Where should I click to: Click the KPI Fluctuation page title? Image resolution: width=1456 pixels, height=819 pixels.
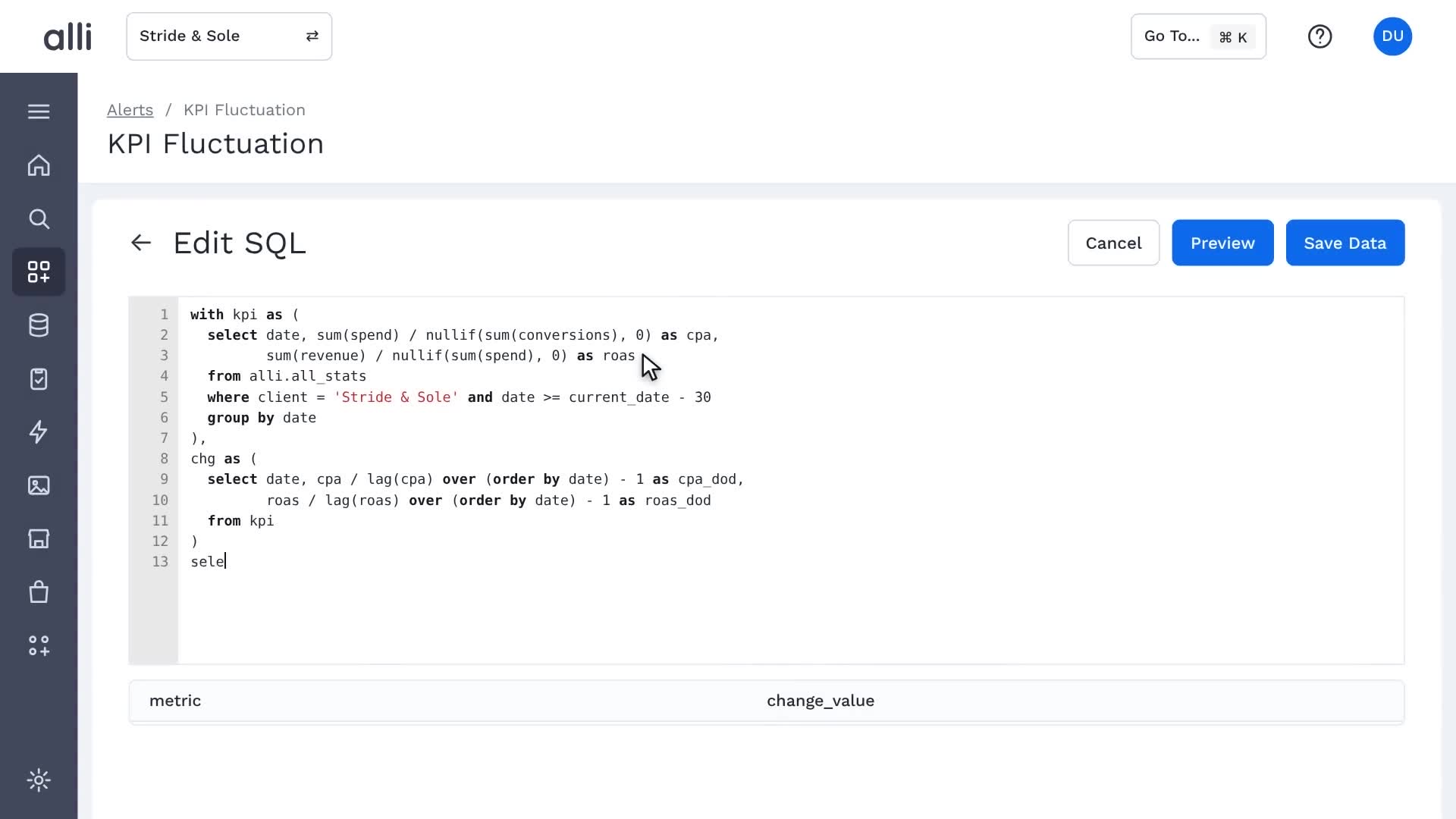(x=215, y=144)
